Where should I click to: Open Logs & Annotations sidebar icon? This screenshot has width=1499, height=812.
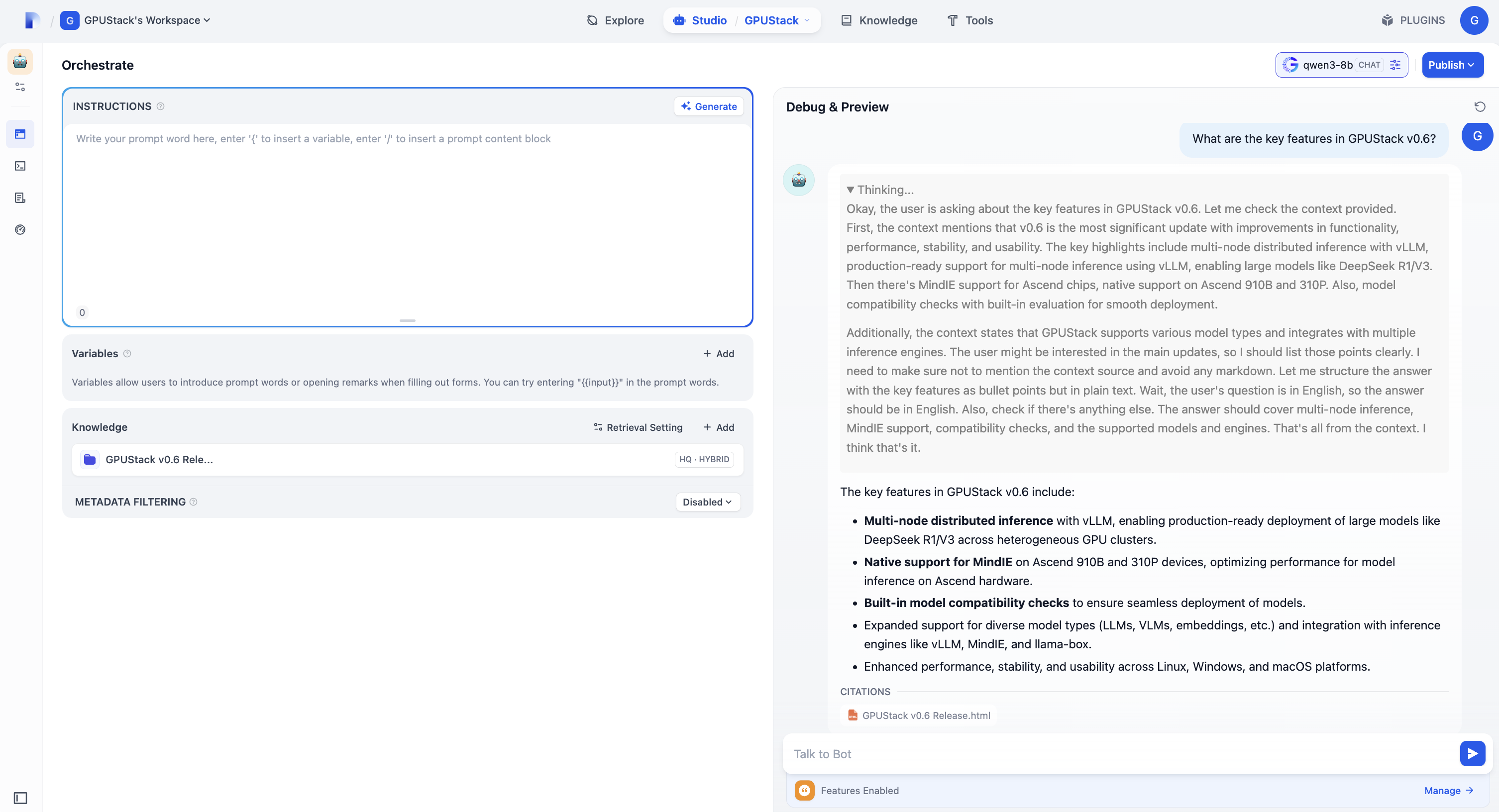coord(20,198)
